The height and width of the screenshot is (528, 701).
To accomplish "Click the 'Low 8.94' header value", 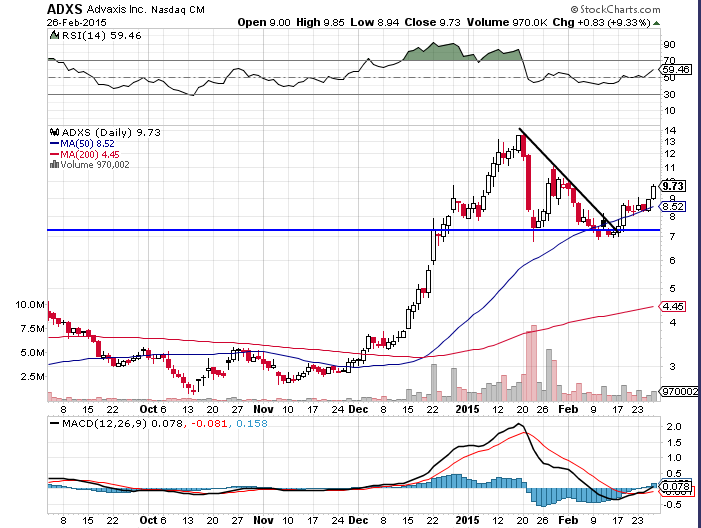I will (x=374, y=22).
